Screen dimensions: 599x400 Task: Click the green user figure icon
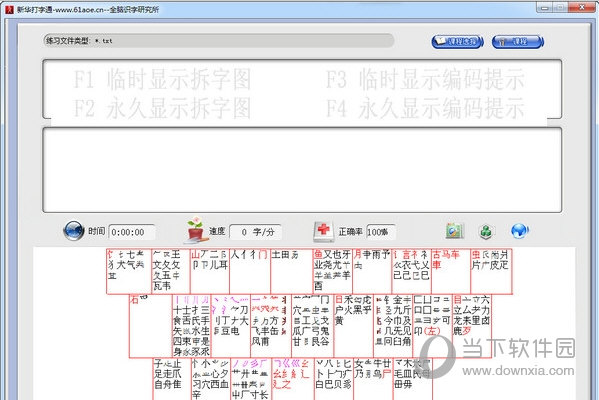[486, 231]
